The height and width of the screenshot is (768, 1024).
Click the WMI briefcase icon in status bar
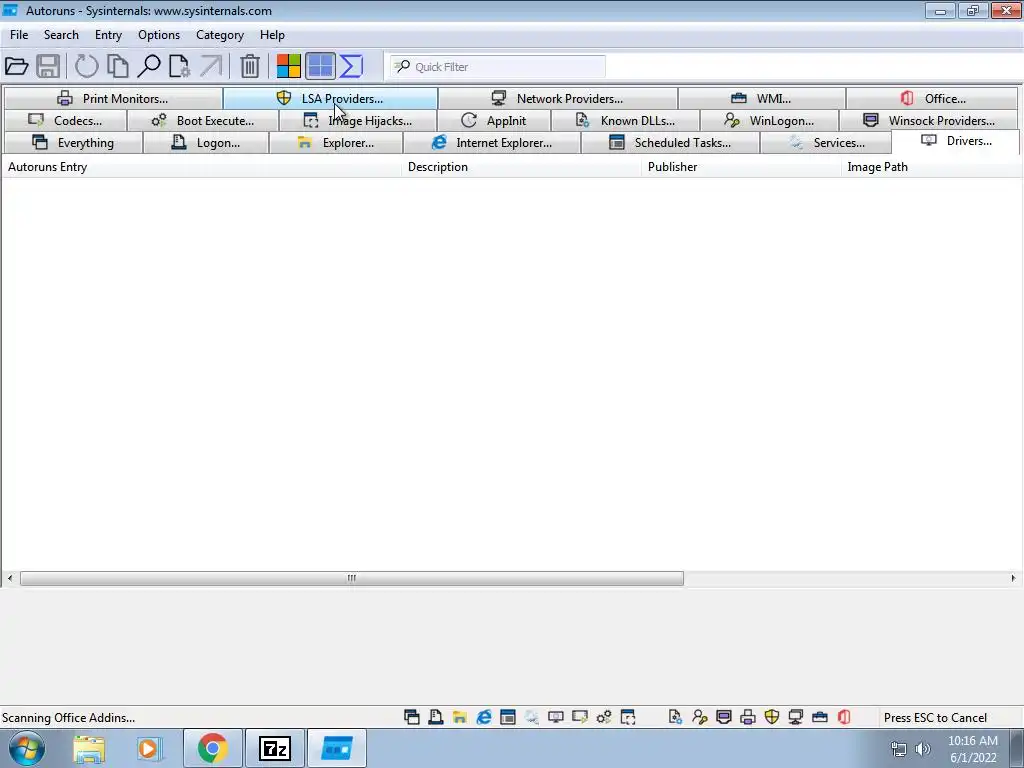pos(820,718)
